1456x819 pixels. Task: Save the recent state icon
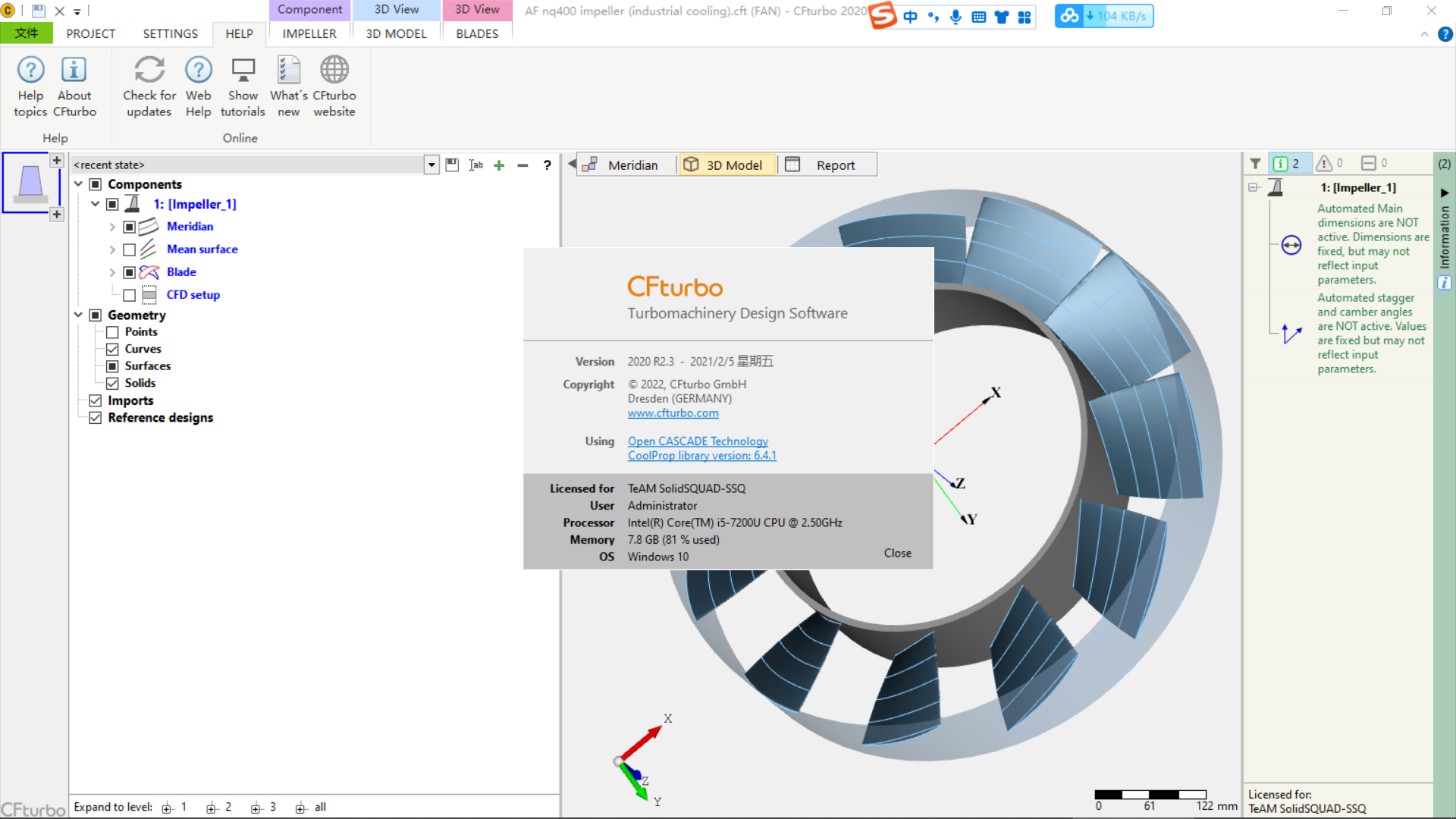pyautogui.click(x=452, y=165)
